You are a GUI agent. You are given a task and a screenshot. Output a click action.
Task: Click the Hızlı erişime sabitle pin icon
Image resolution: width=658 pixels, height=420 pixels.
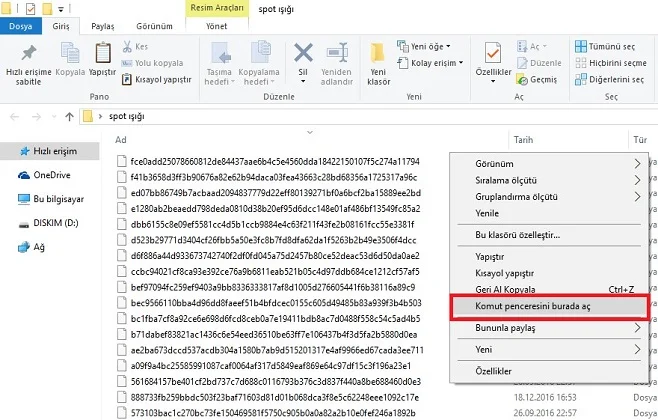pyautogui.click(x=29, y=53)
